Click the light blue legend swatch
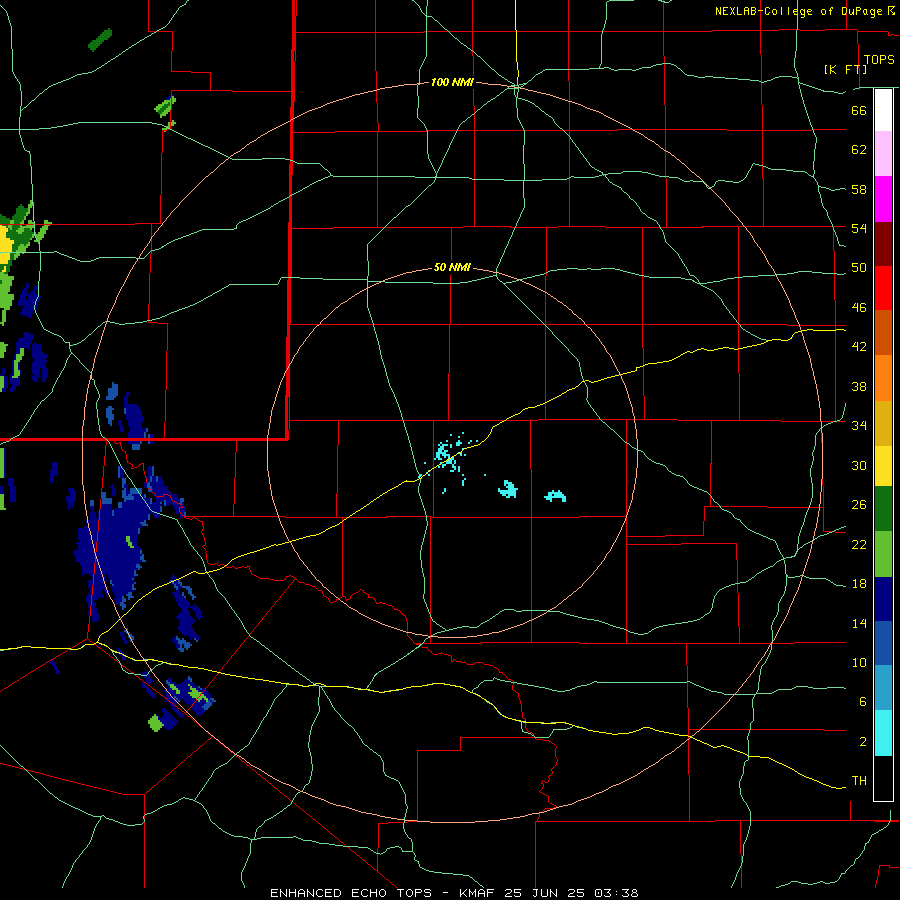Image resolution: width=900 pixels, height=900 pixels. [x=883, y=688]
